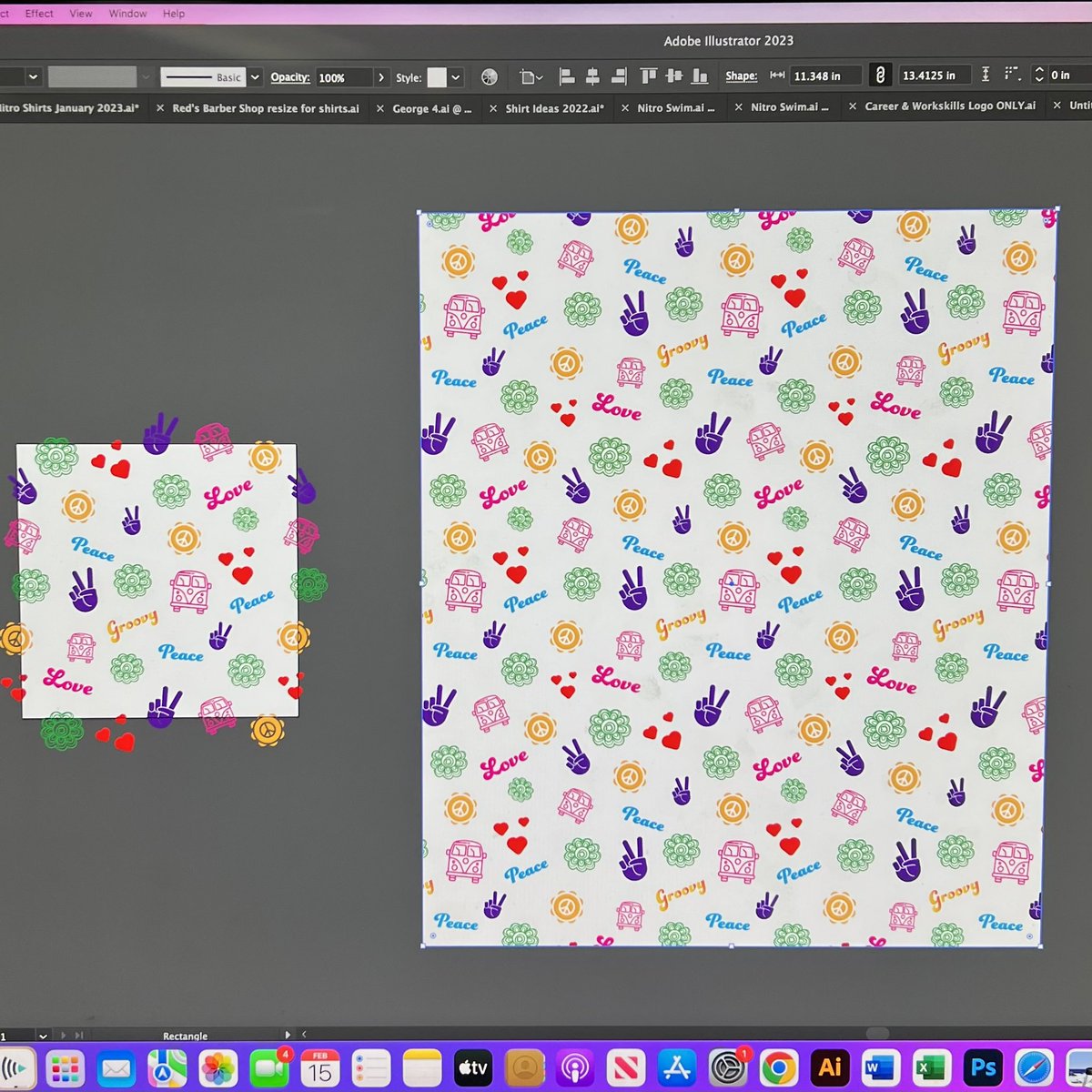Close the Shirt Ideas 2022.ai tab
Screen dimensions: 1092x1092
[x=493, y=107]
